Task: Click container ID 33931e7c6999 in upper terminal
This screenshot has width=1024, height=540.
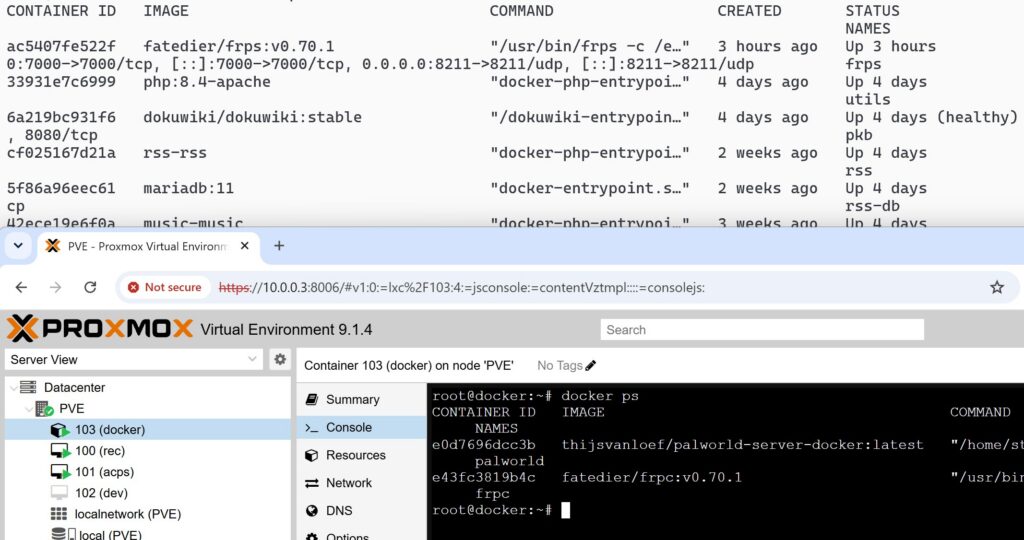Action: pyautogui.click(x=61, y=82)
